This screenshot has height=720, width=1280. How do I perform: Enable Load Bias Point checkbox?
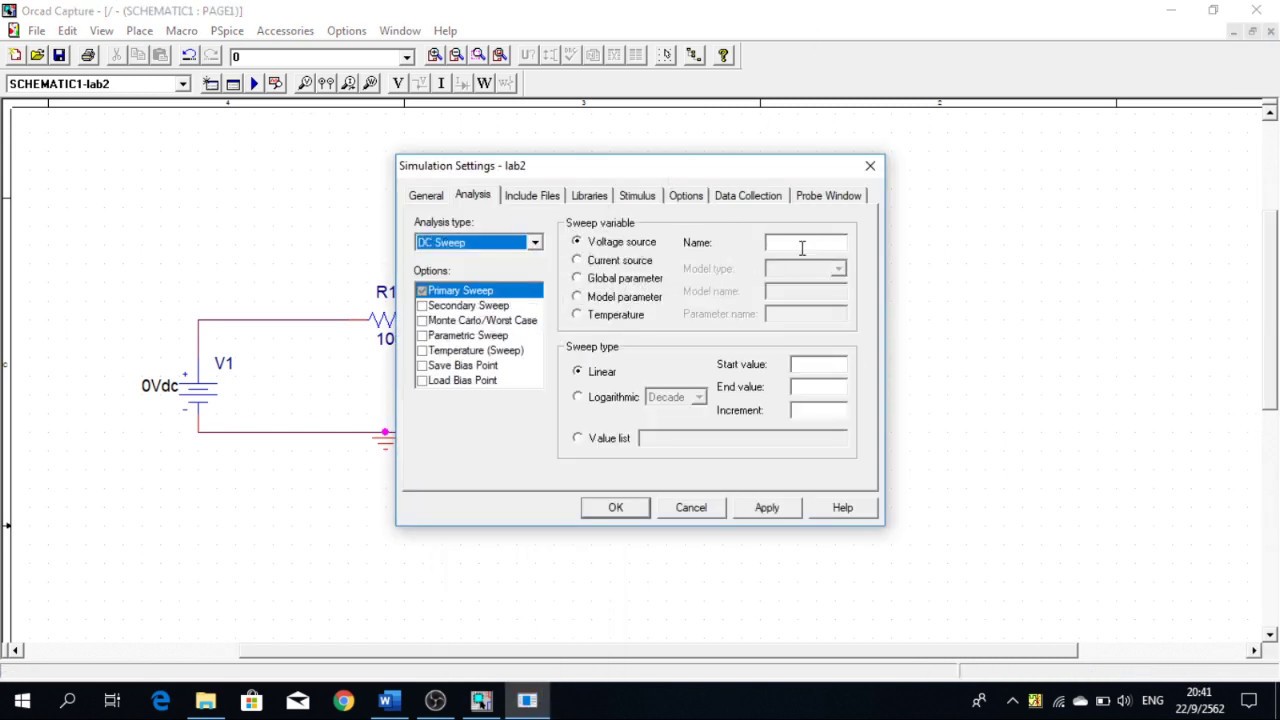pyautogui.click(x=422, y=381)
